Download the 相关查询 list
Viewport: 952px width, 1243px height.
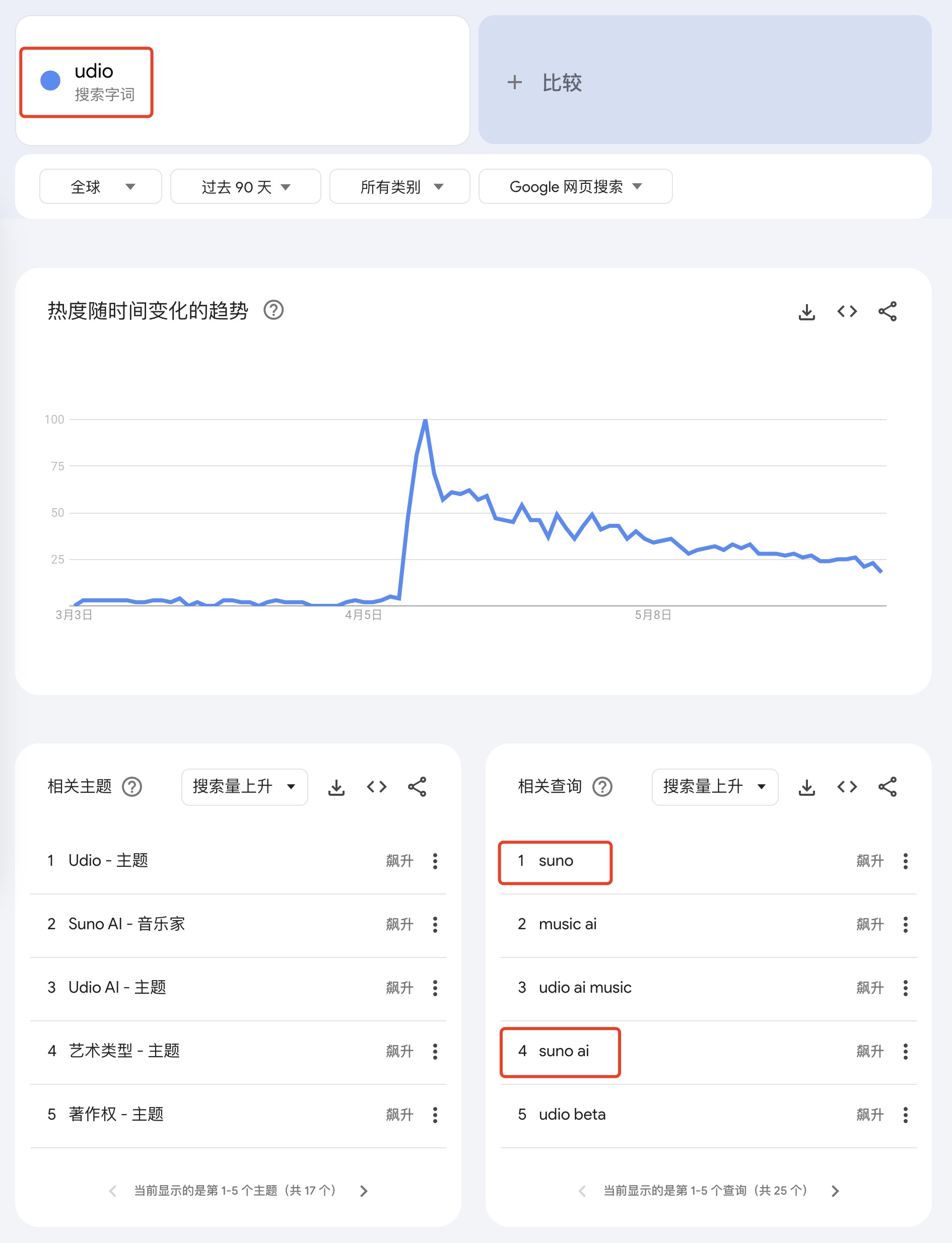[x=806, y=787]
